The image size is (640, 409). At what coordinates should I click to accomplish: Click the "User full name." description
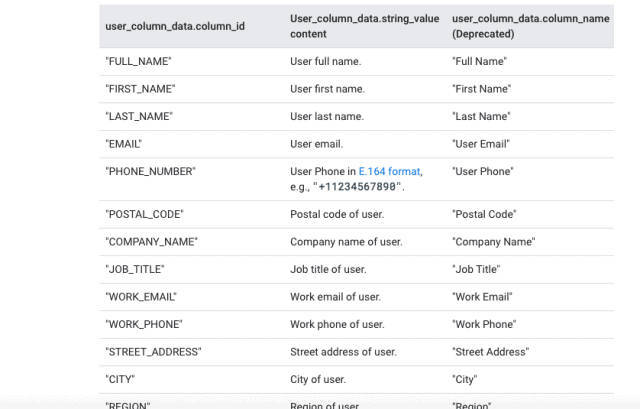click(x=326, y=62)
